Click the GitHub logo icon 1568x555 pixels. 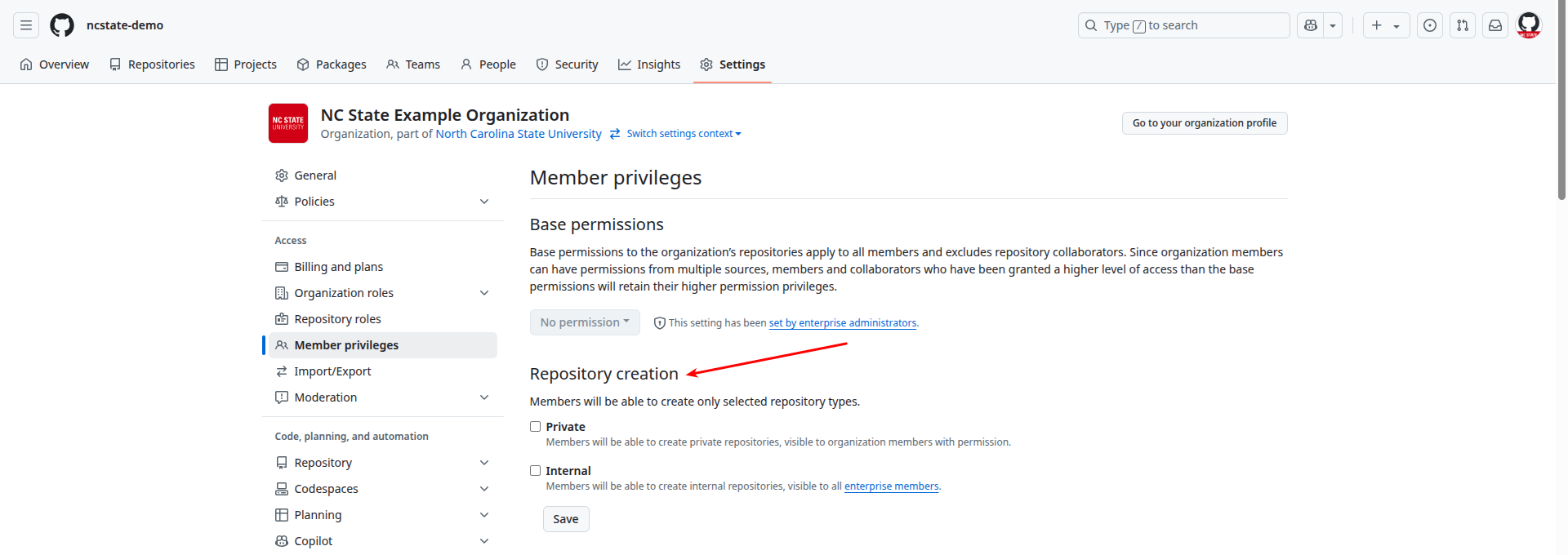(62, 25)
